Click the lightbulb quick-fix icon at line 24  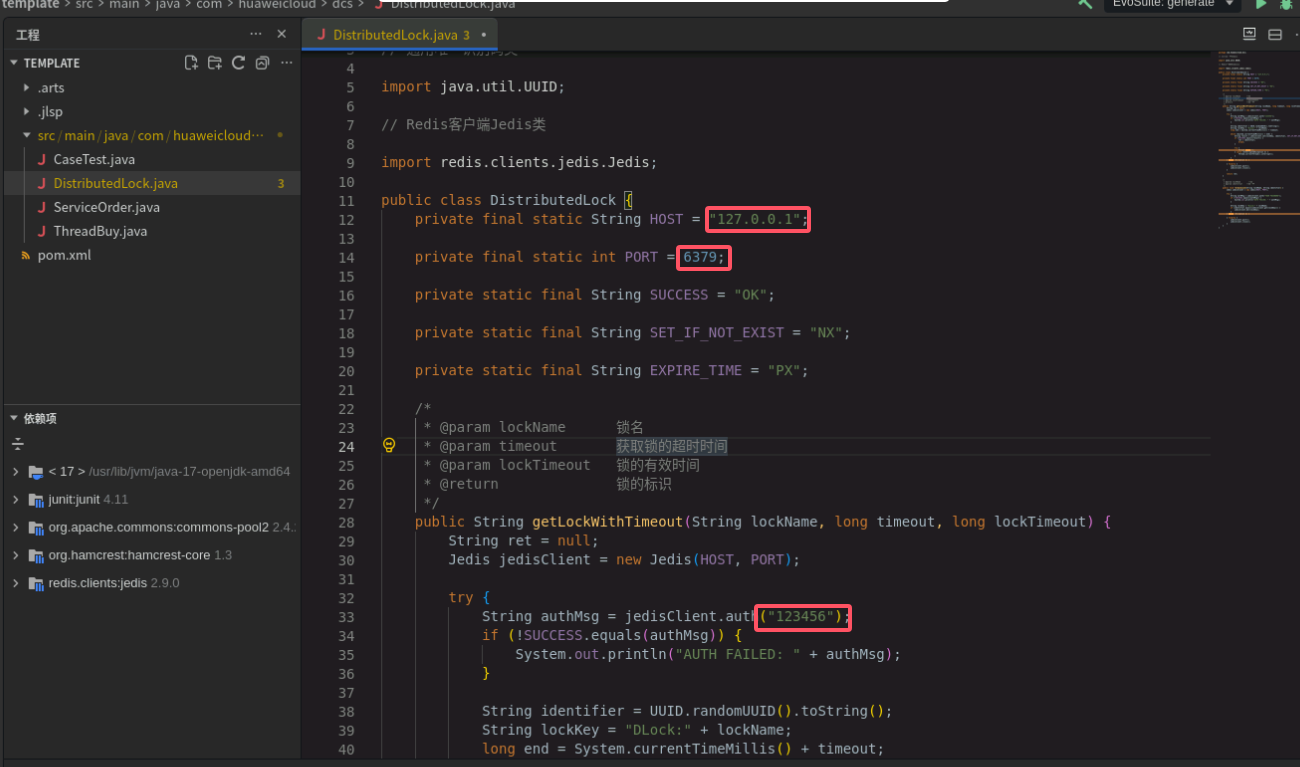[x=390, y=445]
